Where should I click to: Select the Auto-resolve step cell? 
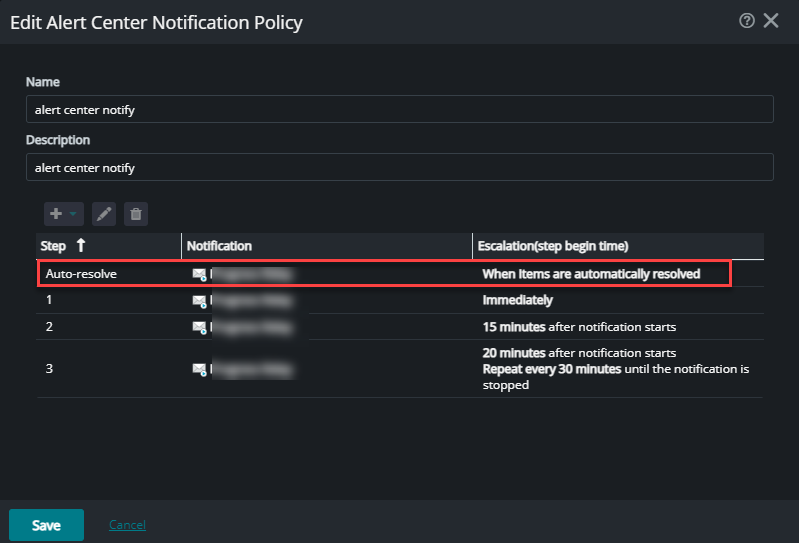coord(81,273)
